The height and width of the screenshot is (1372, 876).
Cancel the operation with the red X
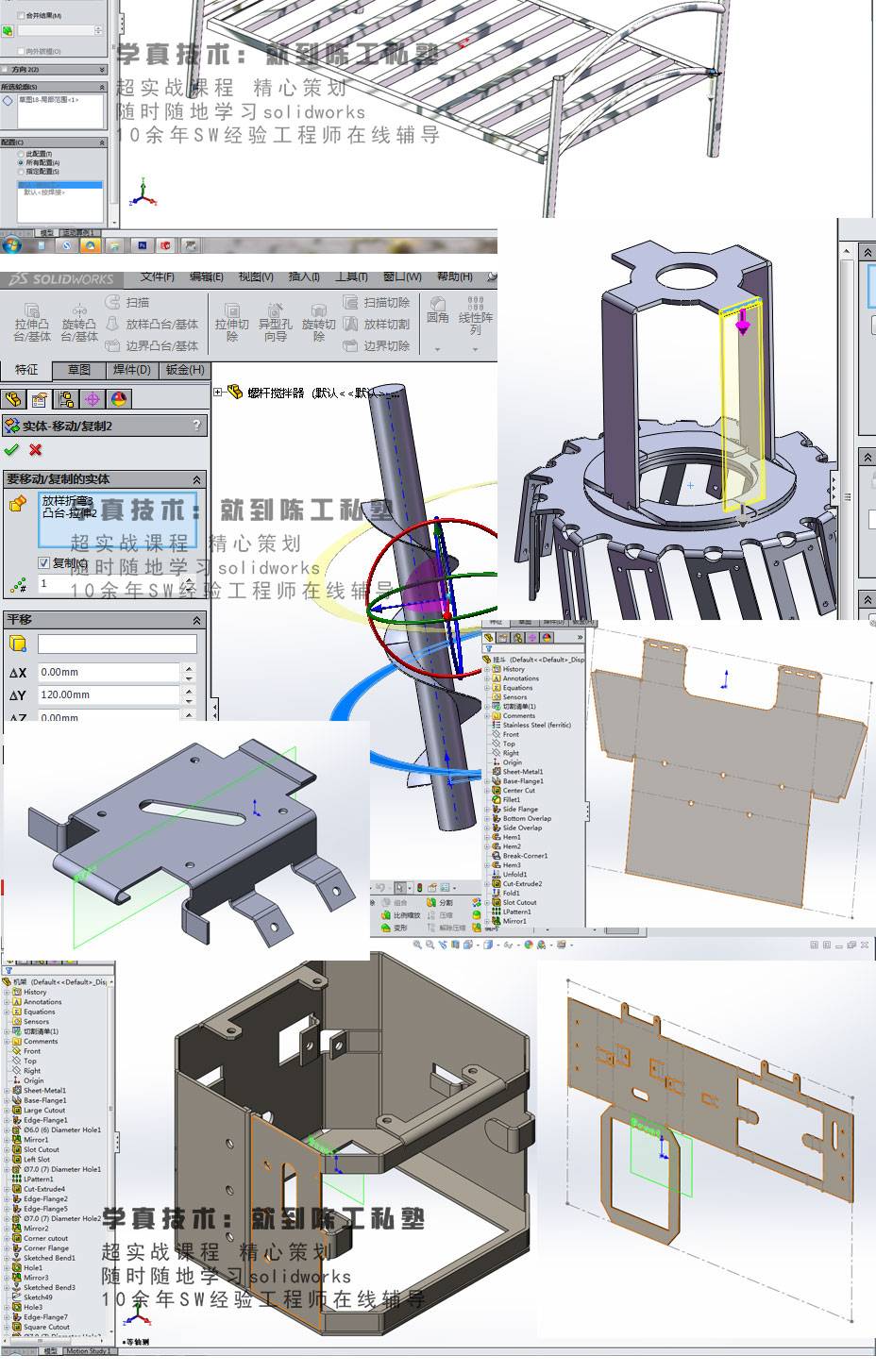(x=36, y=450)
